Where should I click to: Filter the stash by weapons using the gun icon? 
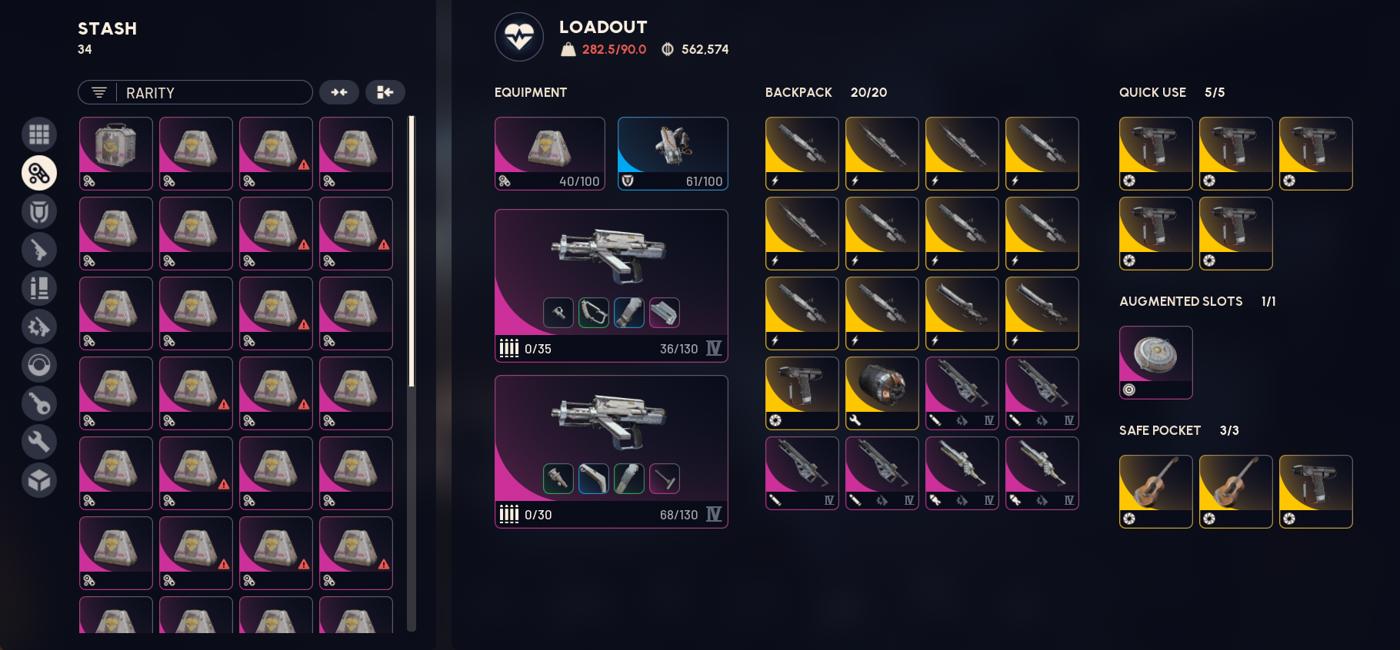39,250
